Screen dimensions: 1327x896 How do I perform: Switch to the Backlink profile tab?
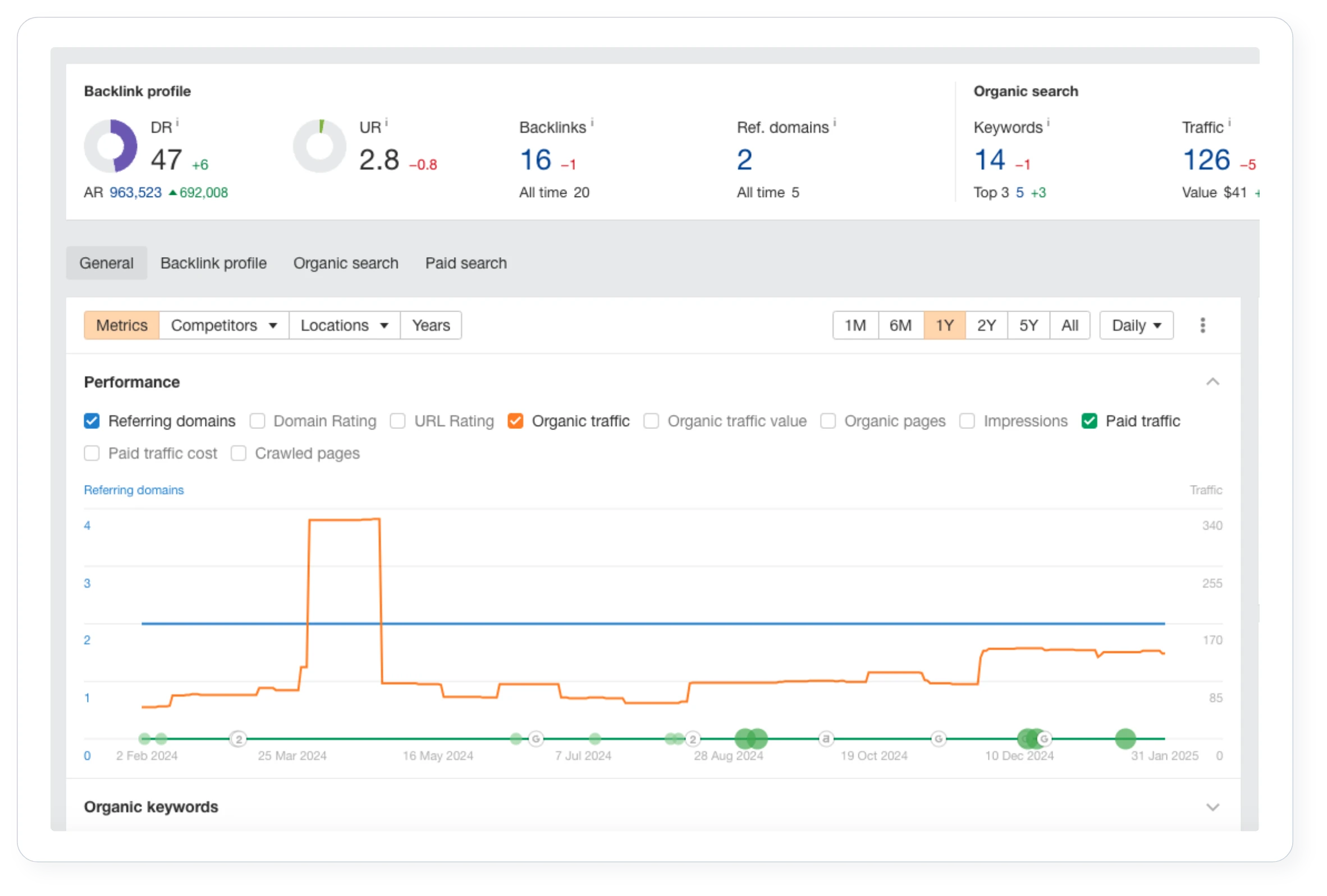pos(213,263)
